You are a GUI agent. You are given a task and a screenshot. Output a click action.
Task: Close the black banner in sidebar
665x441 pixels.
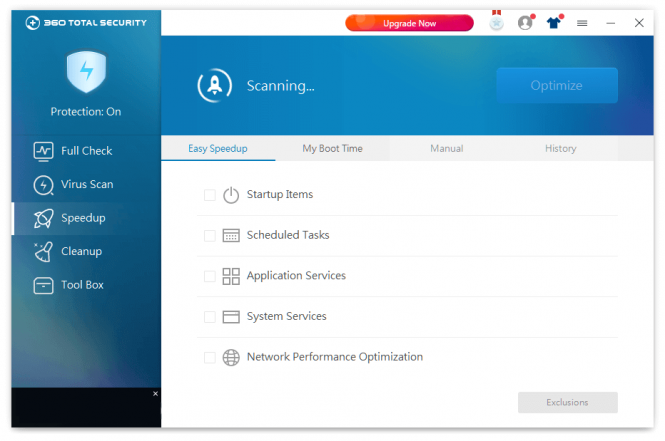point(155,394)
